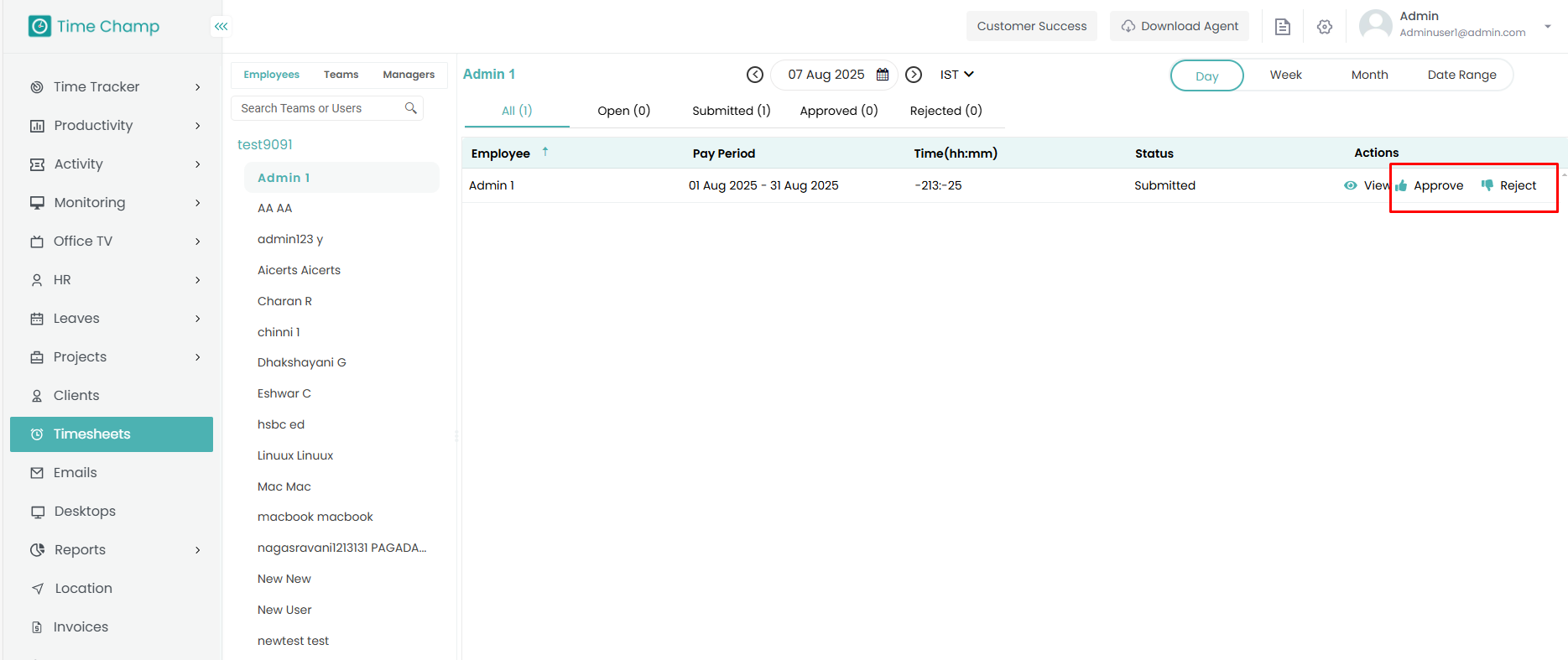Expand the Activity submenu chevron
Image resolution: width=1568 pixels, height=660 pixels.
[x=198, y=164]
